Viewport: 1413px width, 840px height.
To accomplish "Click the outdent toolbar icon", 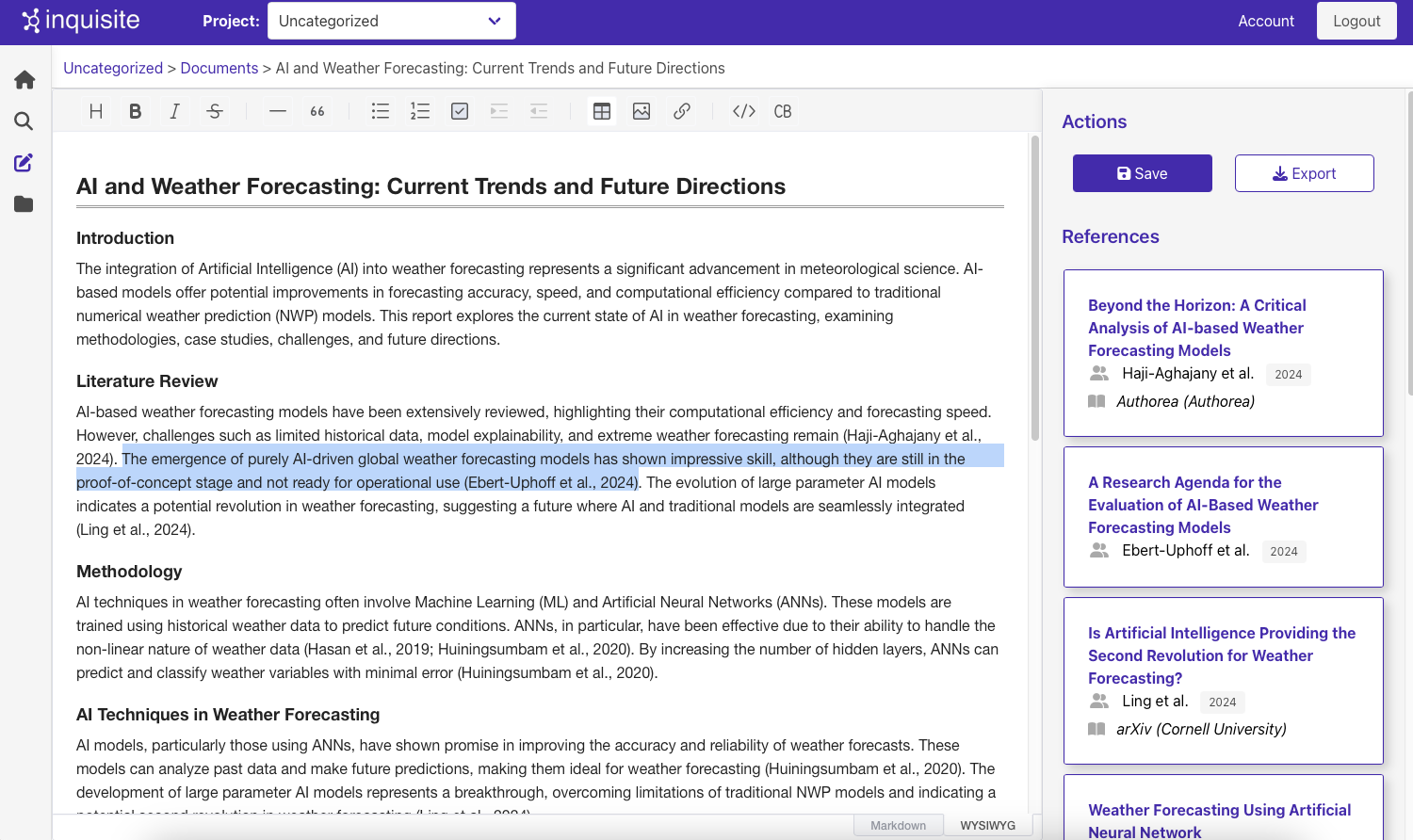I will pyautogui.click(x=539, y=111).
